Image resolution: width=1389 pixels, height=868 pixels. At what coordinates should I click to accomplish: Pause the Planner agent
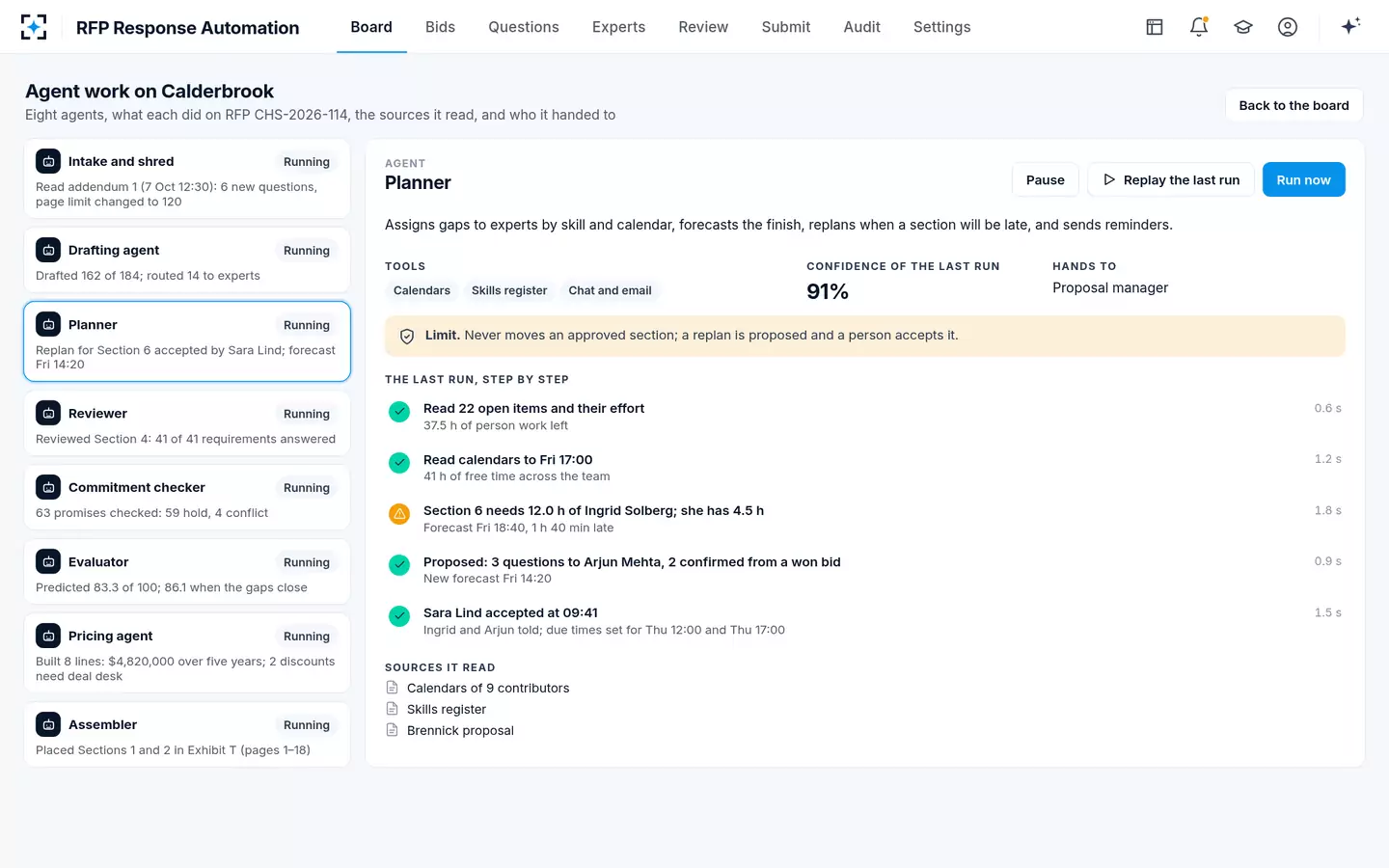1046,179
